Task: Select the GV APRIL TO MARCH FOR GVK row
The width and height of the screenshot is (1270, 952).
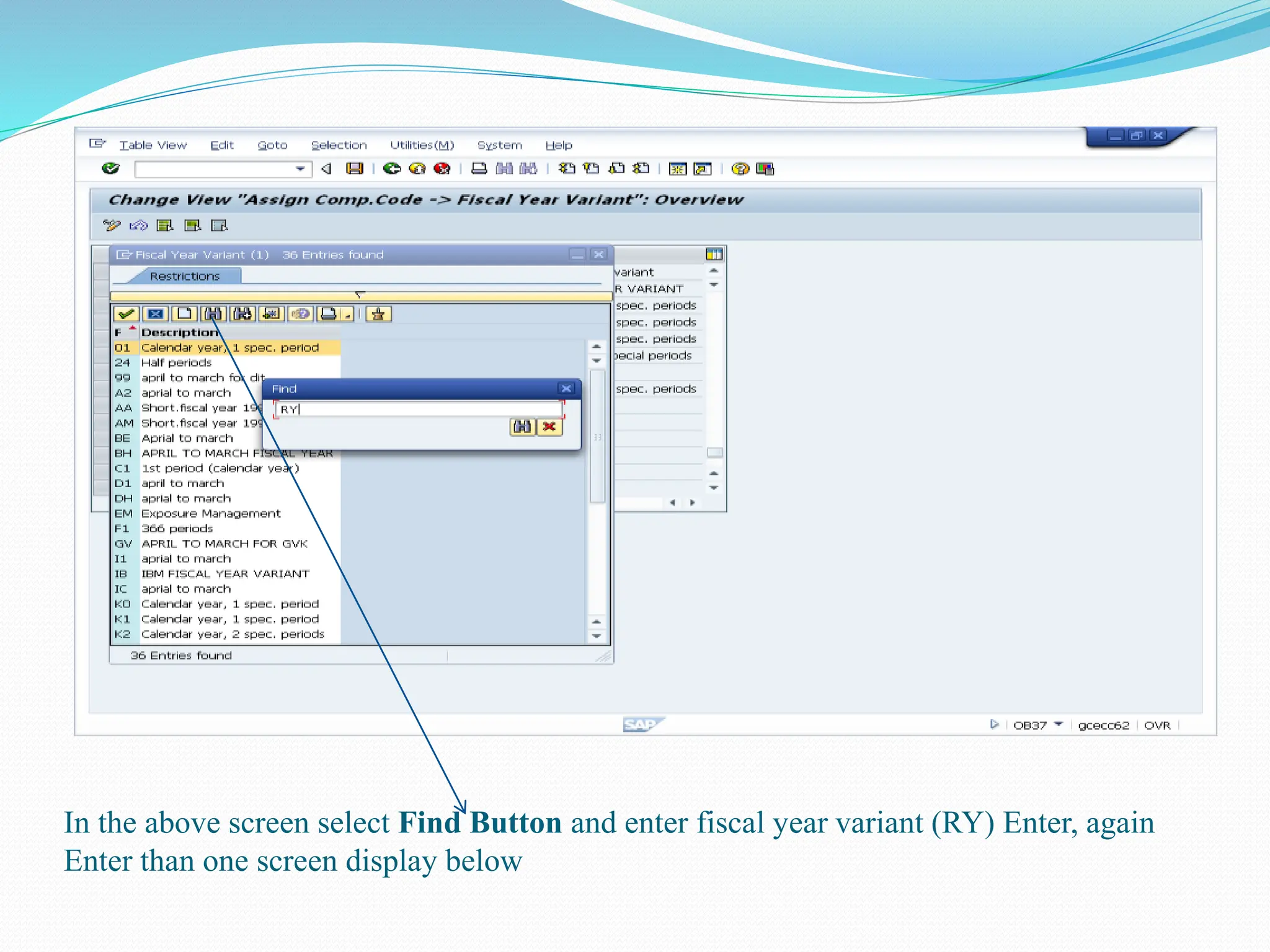Action: 227,544
